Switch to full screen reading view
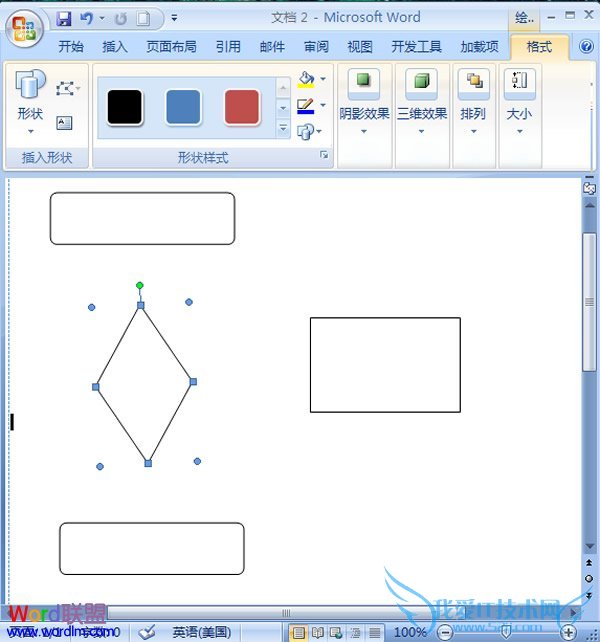The height and width of the screenshot is (642, 600). [x=317, y=633]
